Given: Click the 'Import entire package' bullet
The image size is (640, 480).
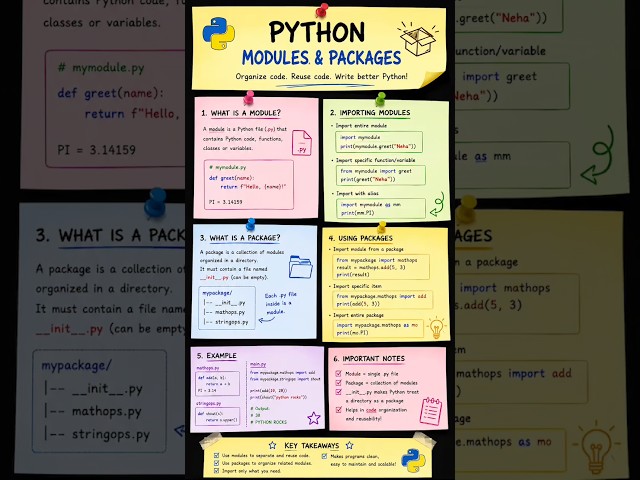Looking at the screenshot, I should tap(358, 315).
